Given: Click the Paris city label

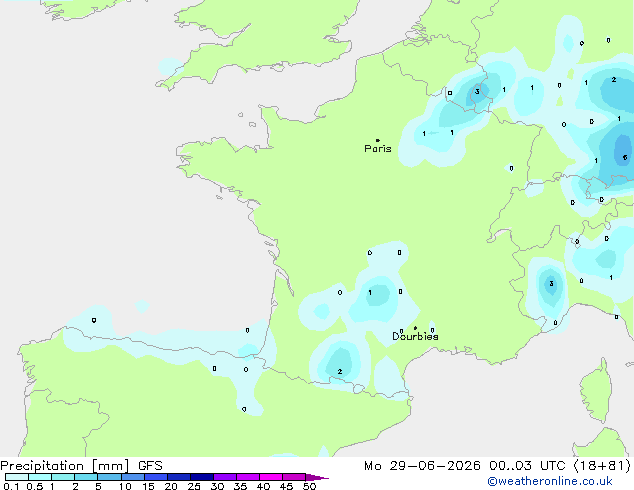Looking at the screenshot, I should tap(378, 149).
